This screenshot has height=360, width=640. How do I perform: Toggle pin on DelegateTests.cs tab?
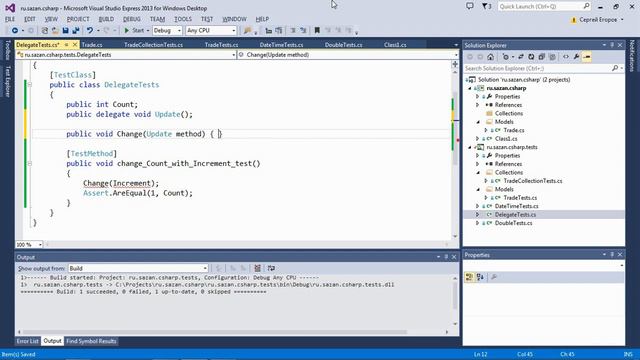(x=67, y=44)
